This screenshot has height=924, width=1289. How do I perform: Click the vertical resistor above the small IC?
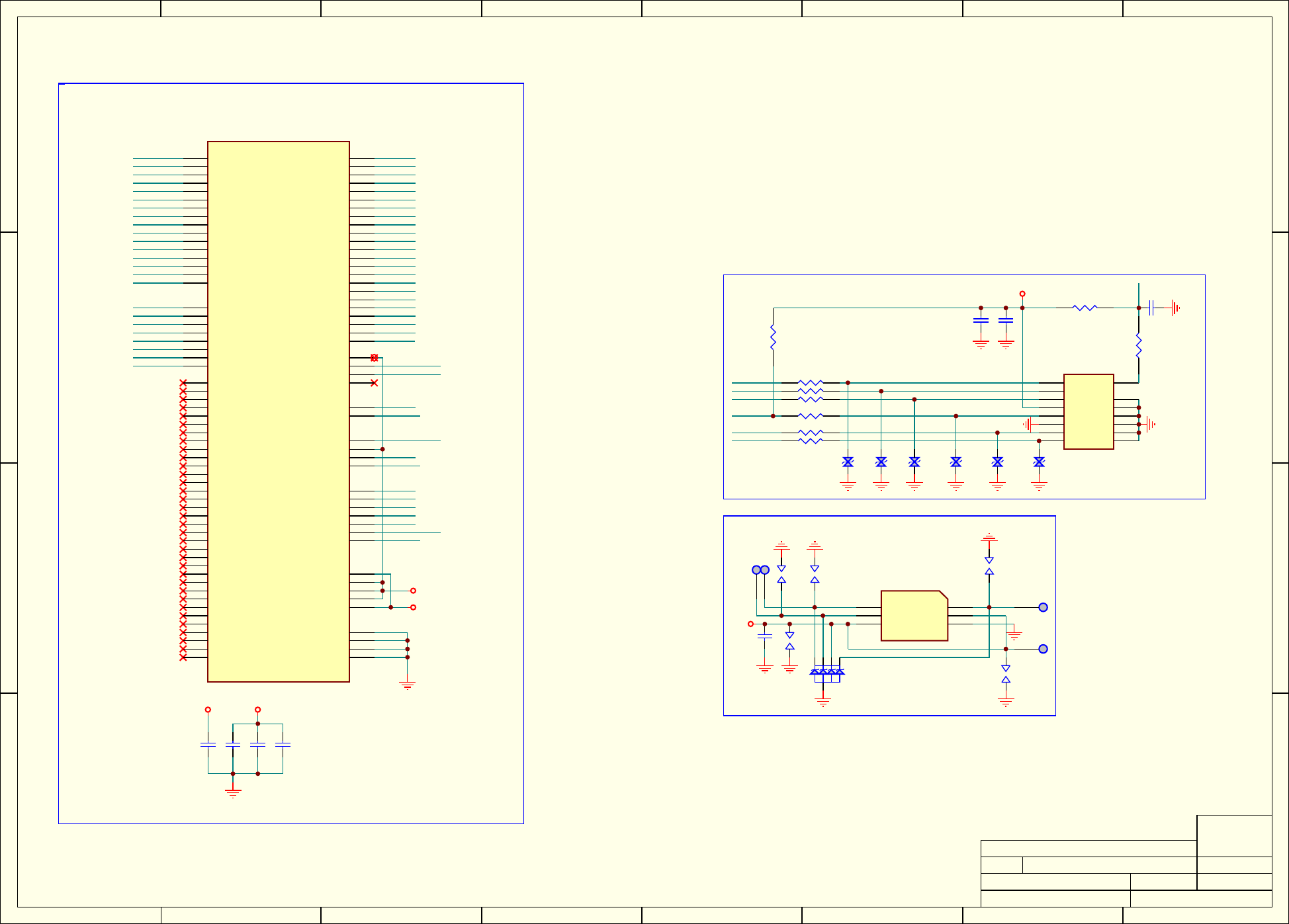coord(1138,345)
